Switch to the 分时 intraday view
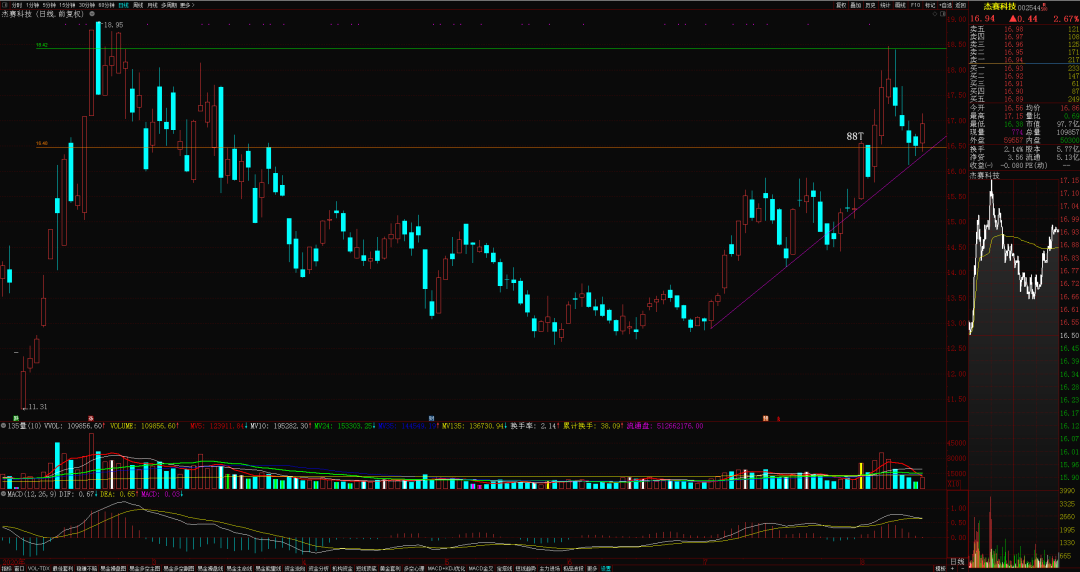The width and height of the screenshot is (1080, 572). click(x=17, y=5)
